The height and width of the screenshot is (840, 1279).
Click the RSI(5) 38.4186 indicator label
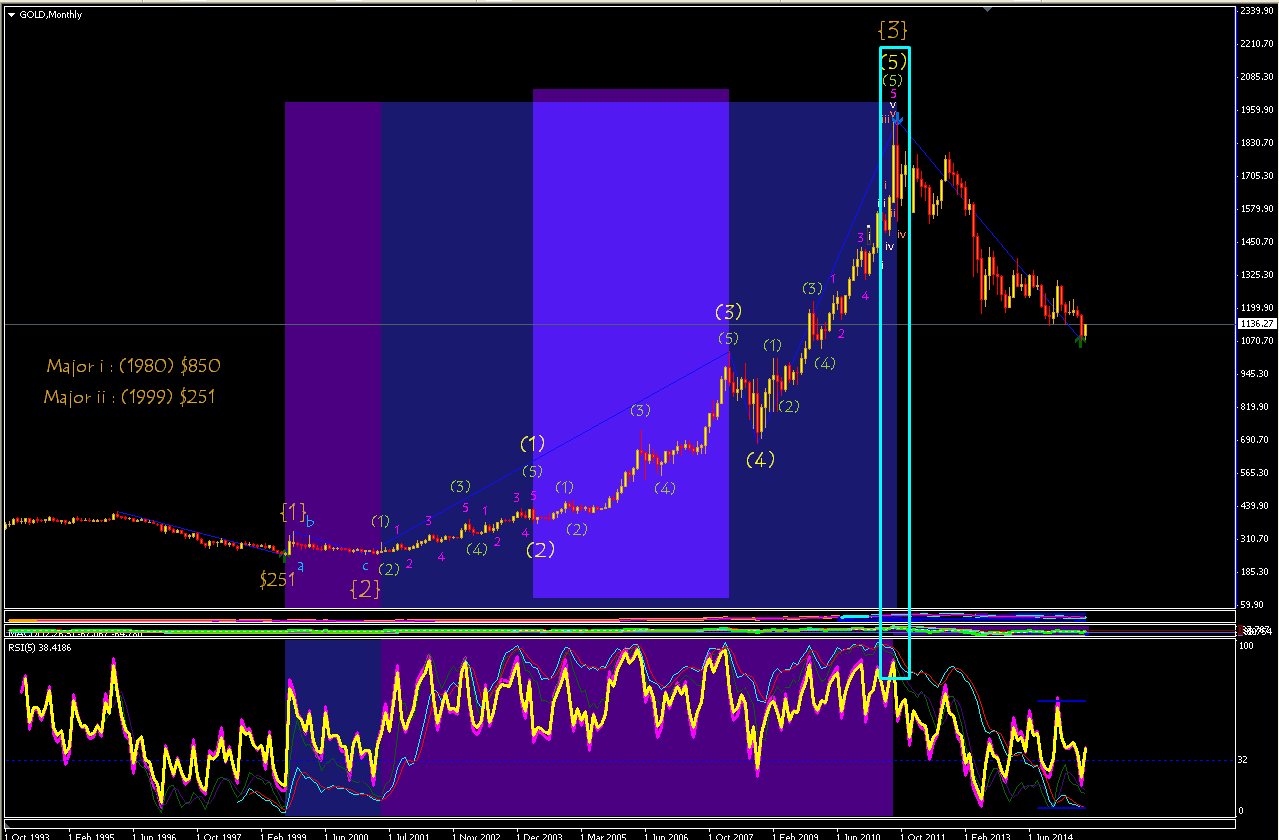(40, 647)
